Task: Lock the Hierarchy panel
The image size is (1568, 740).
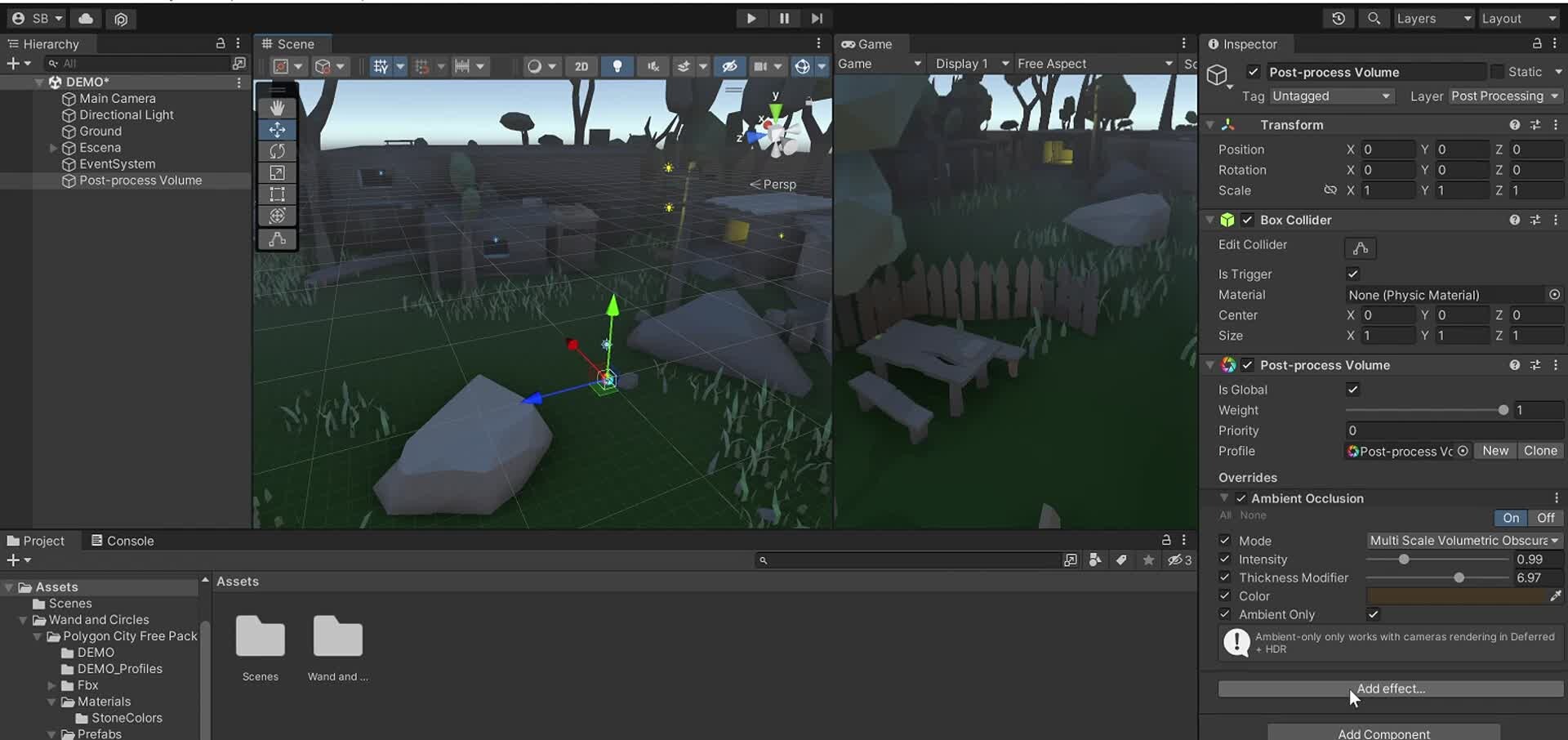Action: click(220, 43)
